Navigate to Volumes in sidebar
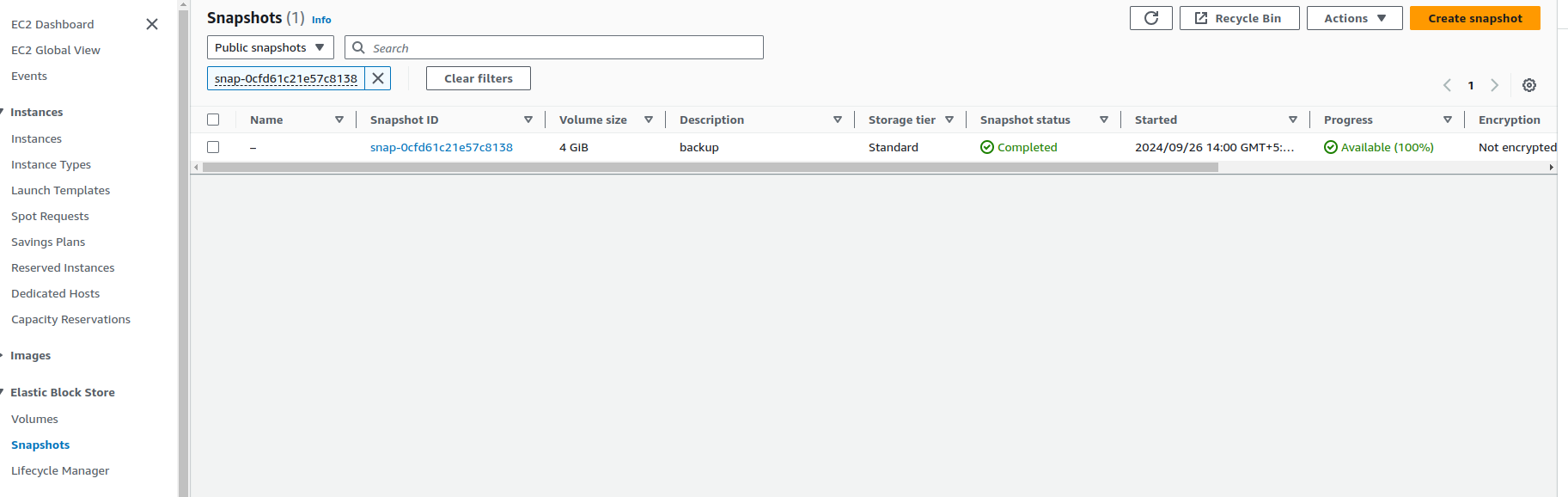Viewport: 1568px width, 497px height. click(34, 419)
